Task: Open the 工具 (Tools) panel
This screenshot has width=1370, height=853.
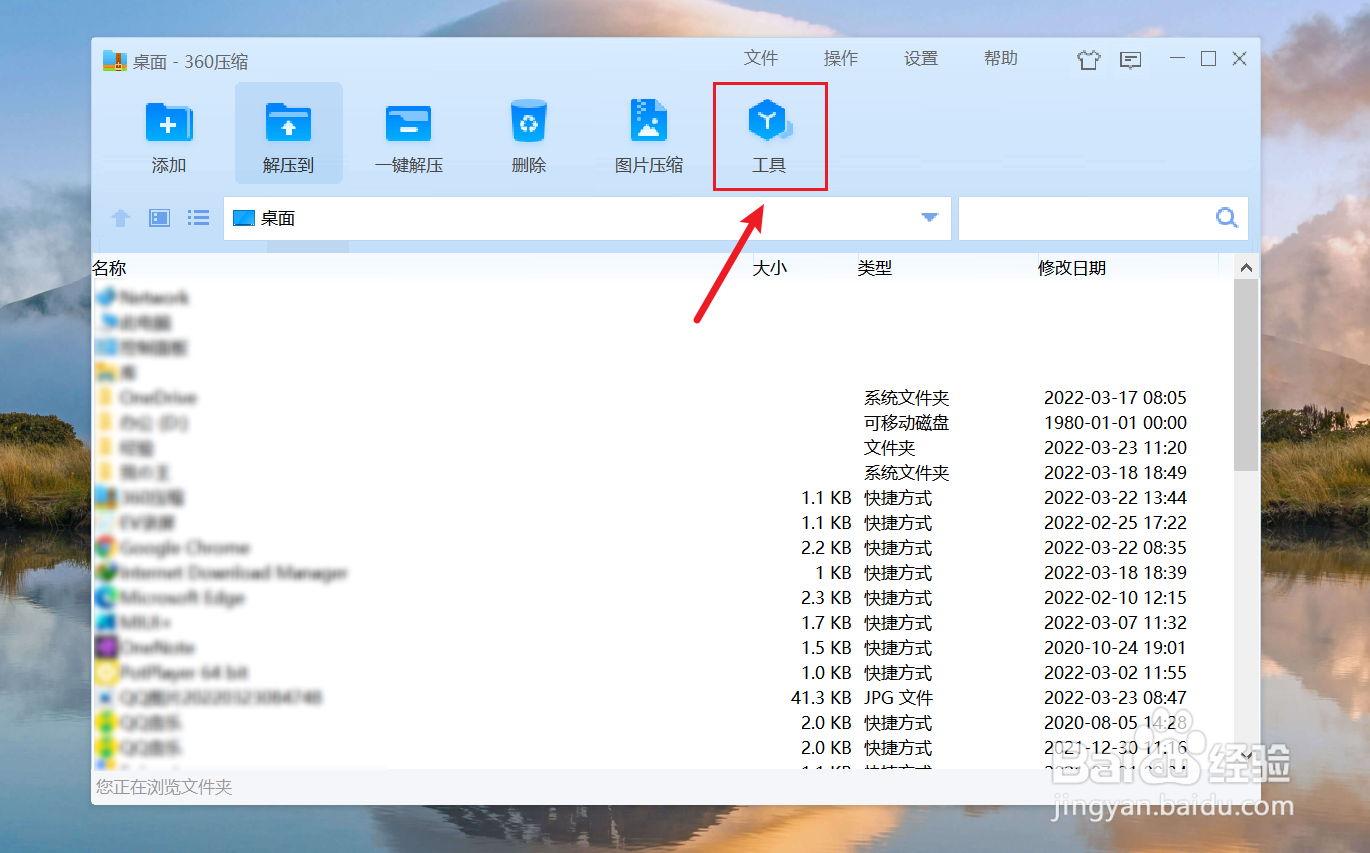Action: point(769,133)
